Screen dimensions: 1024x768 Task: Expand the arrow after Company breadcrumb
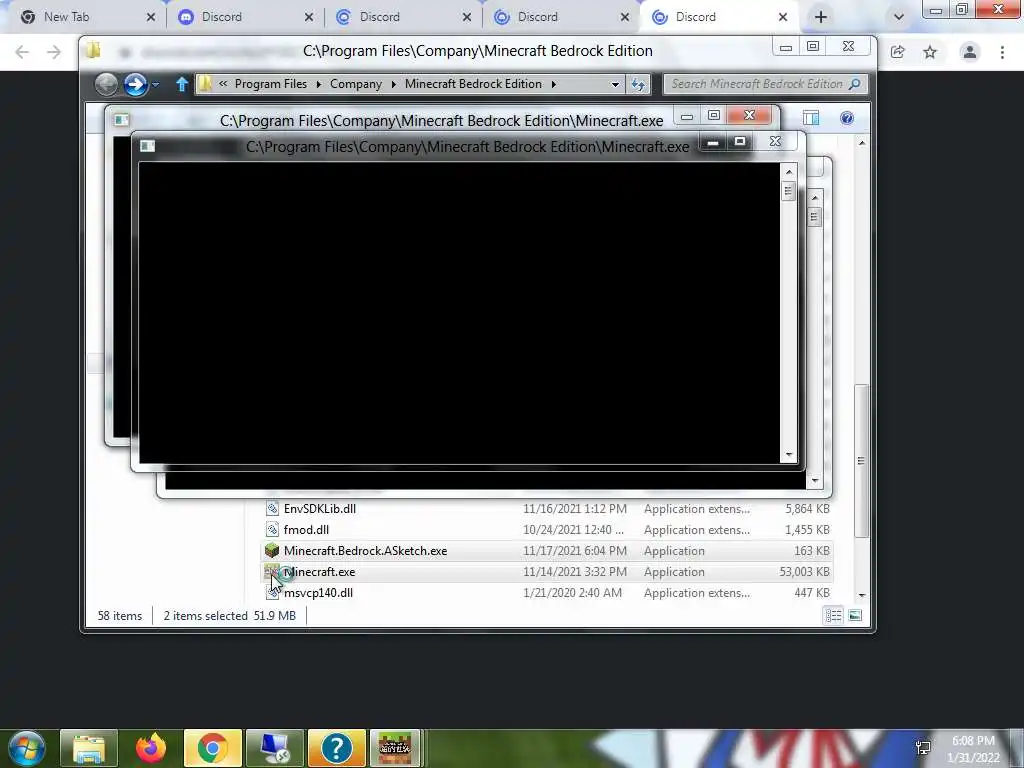click(394, 84)
